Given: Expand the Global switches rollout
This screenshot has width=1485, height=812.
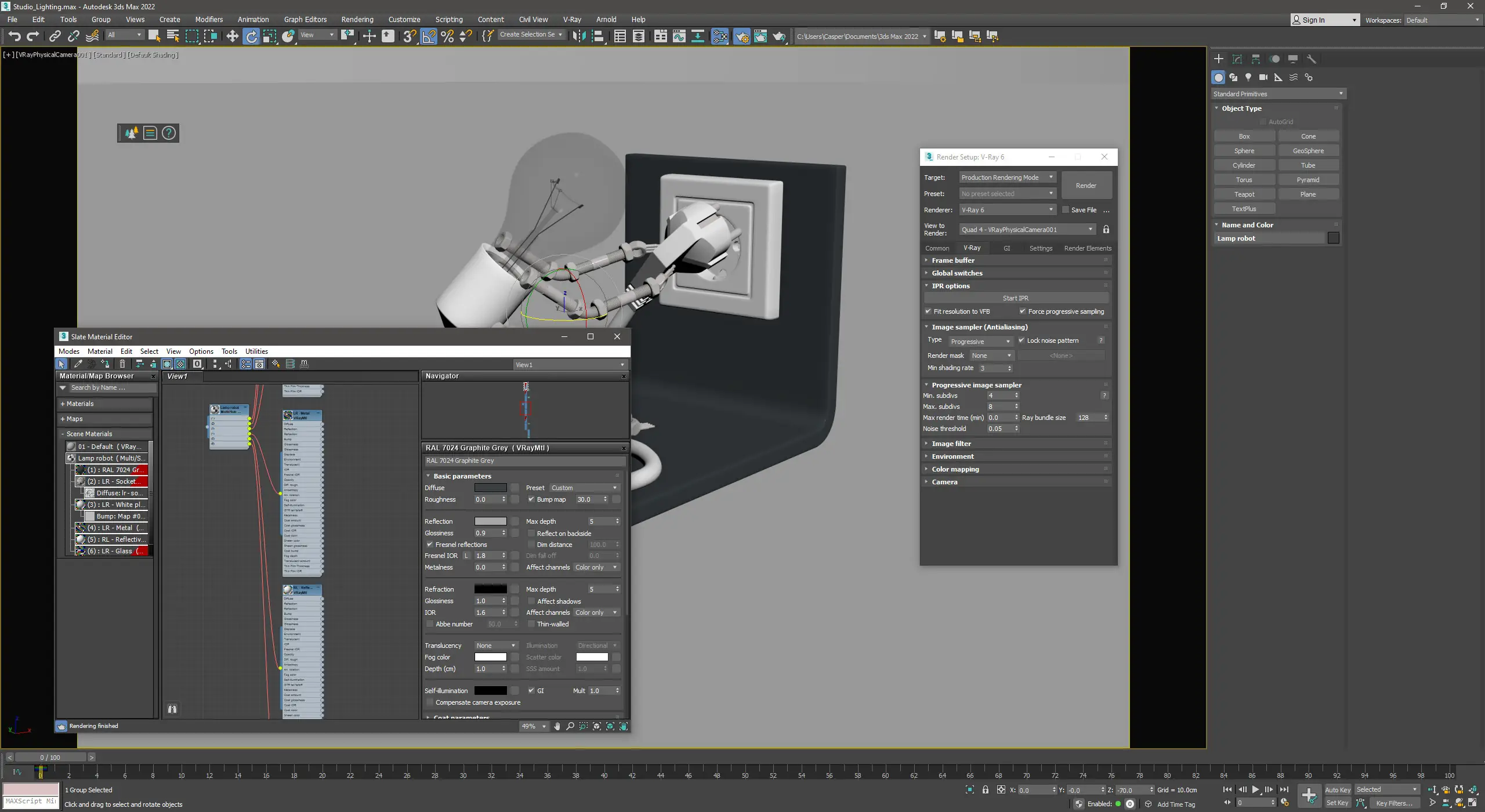Looking at the screenshot, I should [957, 273].
